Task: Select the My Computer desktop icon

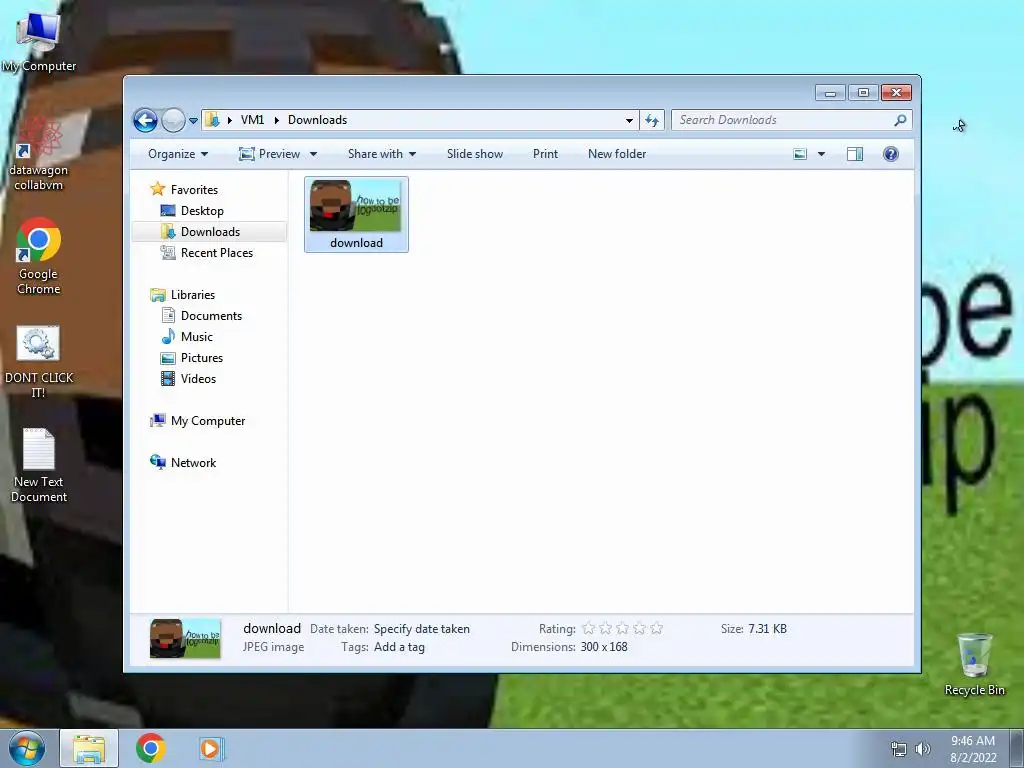Action: [39, 40]
